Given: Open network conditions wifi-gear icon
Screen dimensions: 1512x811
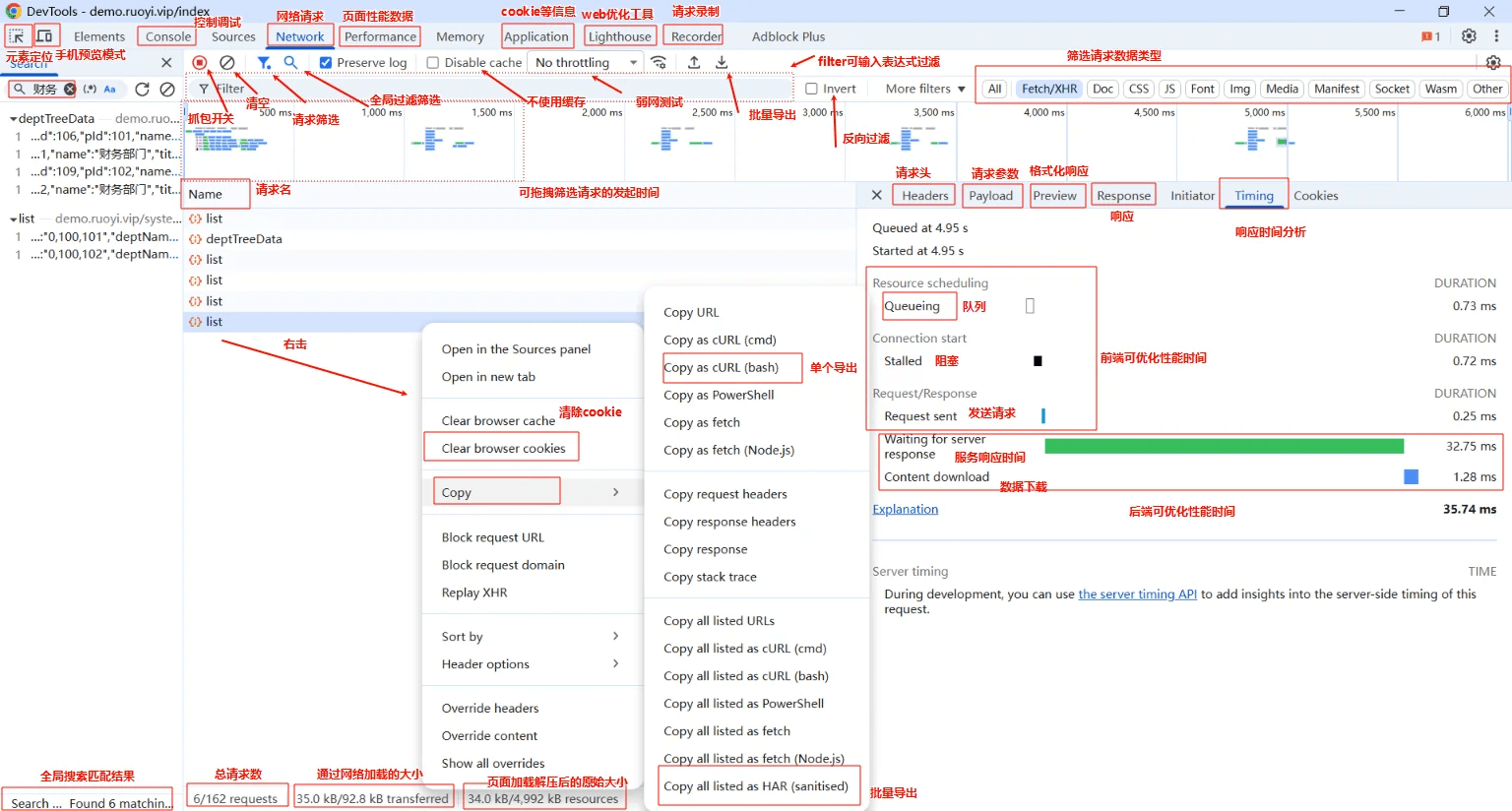Looking at the screenshot, I should [659, 62].
